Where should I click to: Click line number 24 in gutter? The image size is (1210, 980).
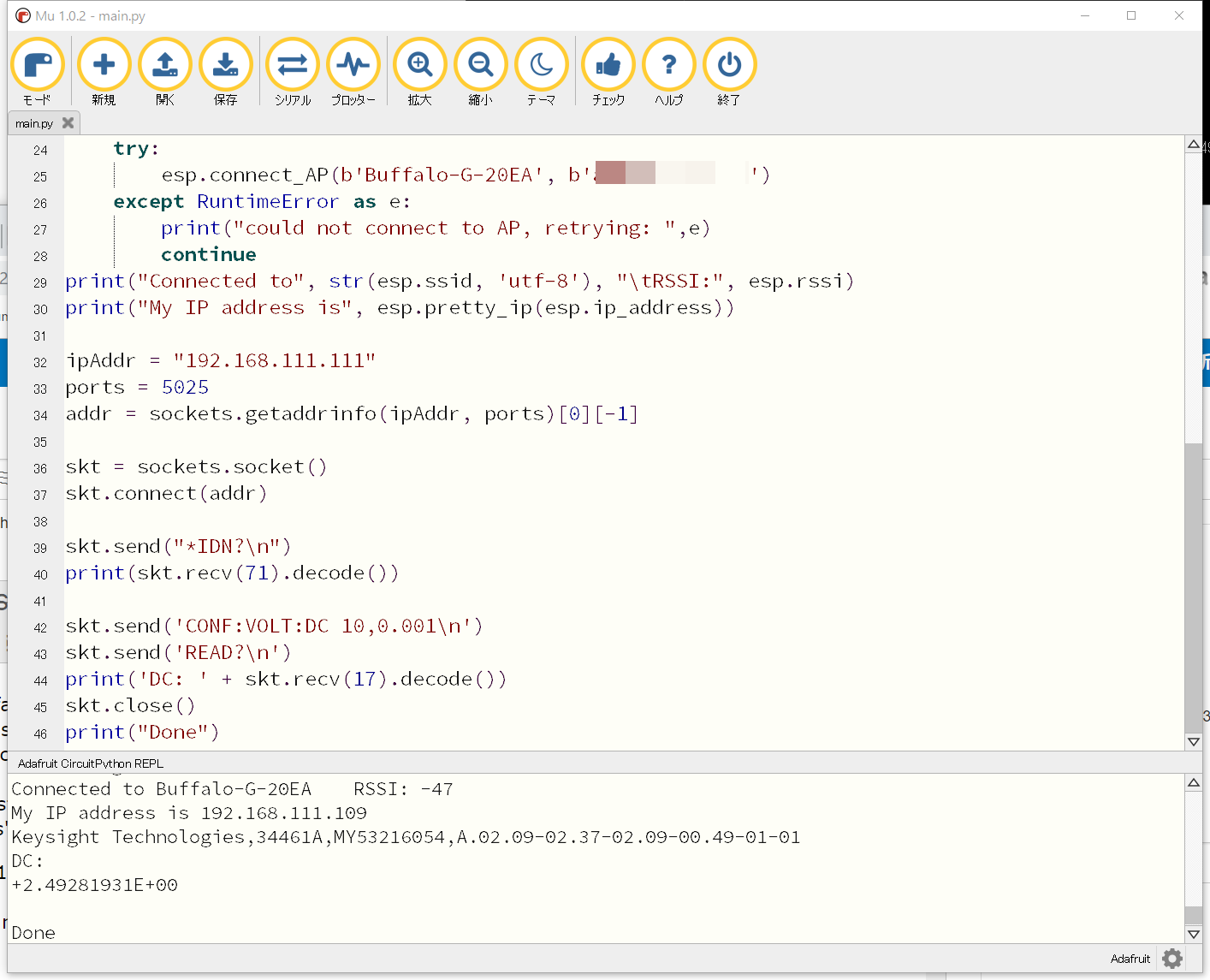pyautogui.click(x=40, y=151)
